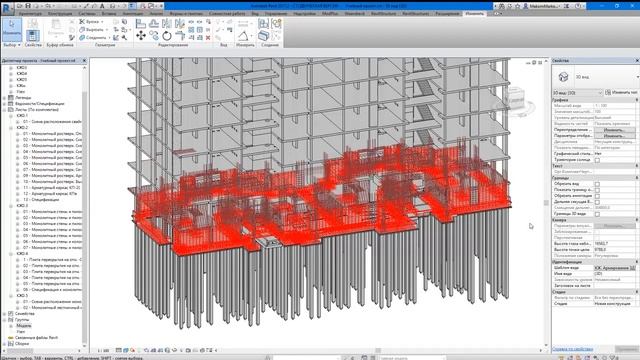This screenshot has height=360, width=640.
Task: Close the Project Browser (Диспетчер проекта) panel
Action: click(x=84, y=60)
